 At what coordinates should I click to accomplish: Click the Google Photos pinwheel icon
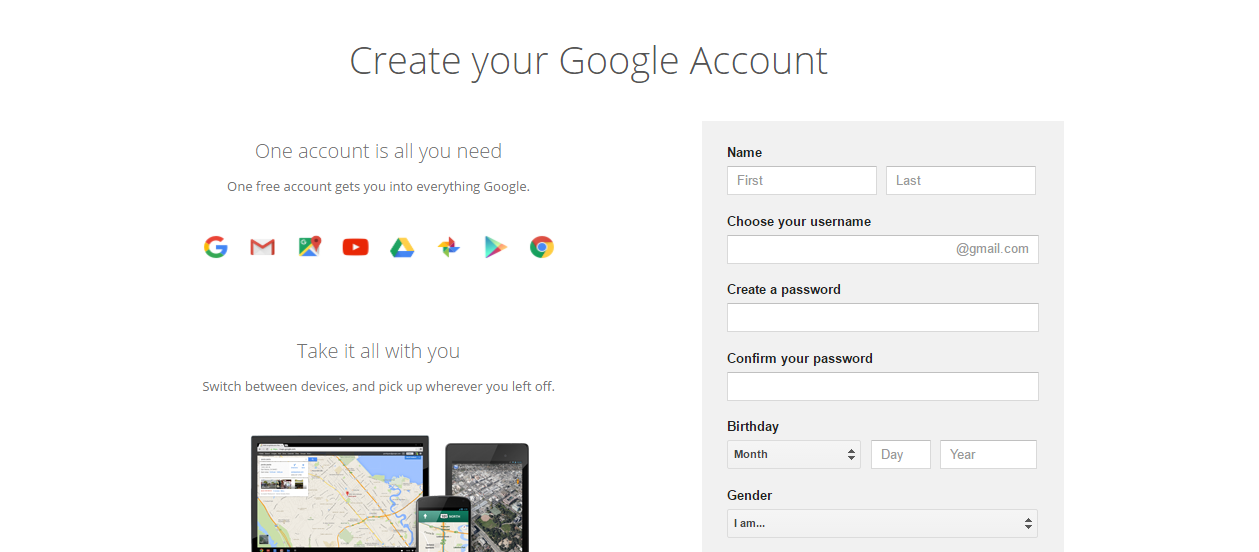click(449, 247)
